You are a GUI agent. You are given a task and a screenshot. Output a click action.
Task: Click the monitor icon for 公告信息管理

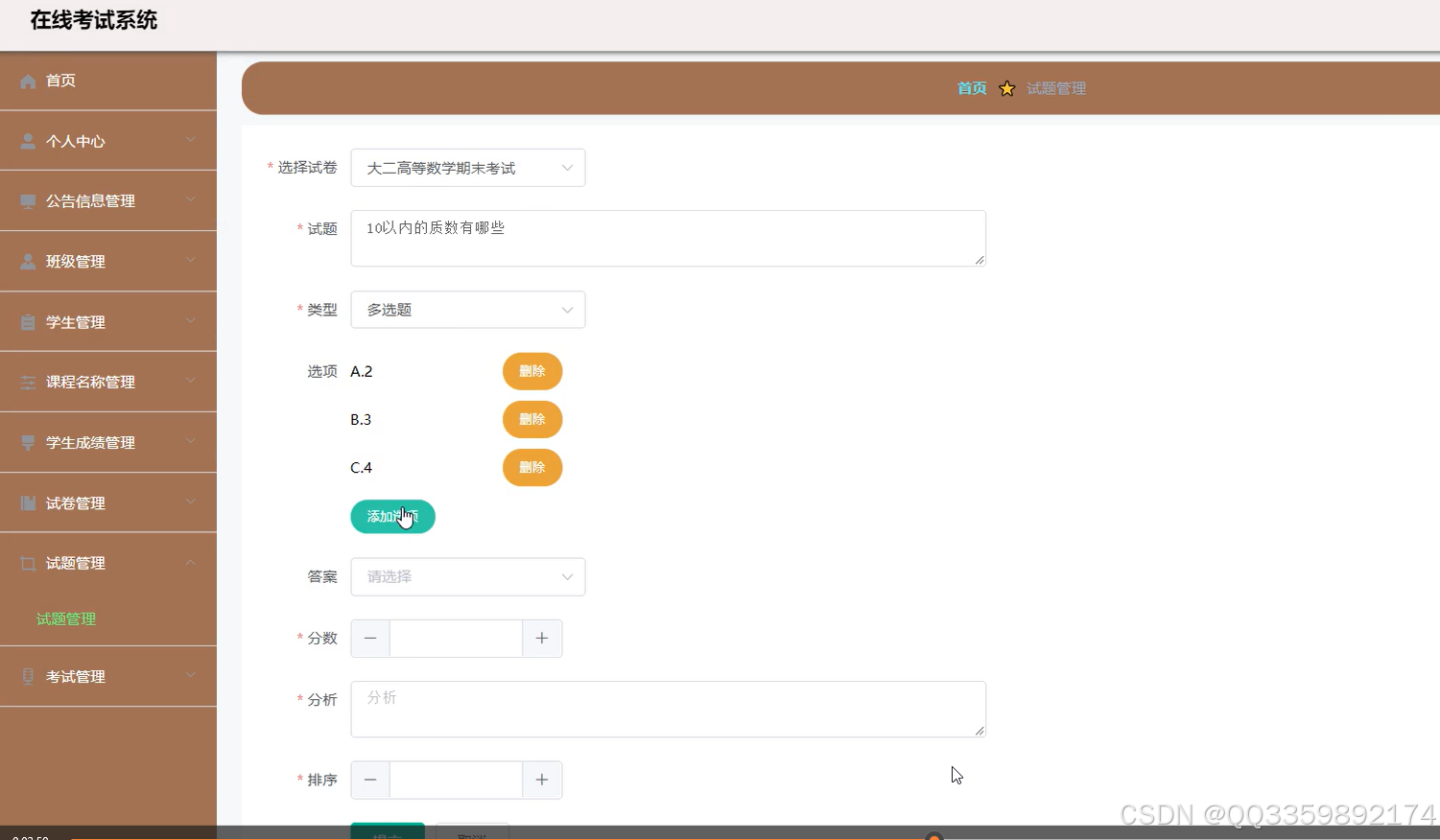click(28, 201)
